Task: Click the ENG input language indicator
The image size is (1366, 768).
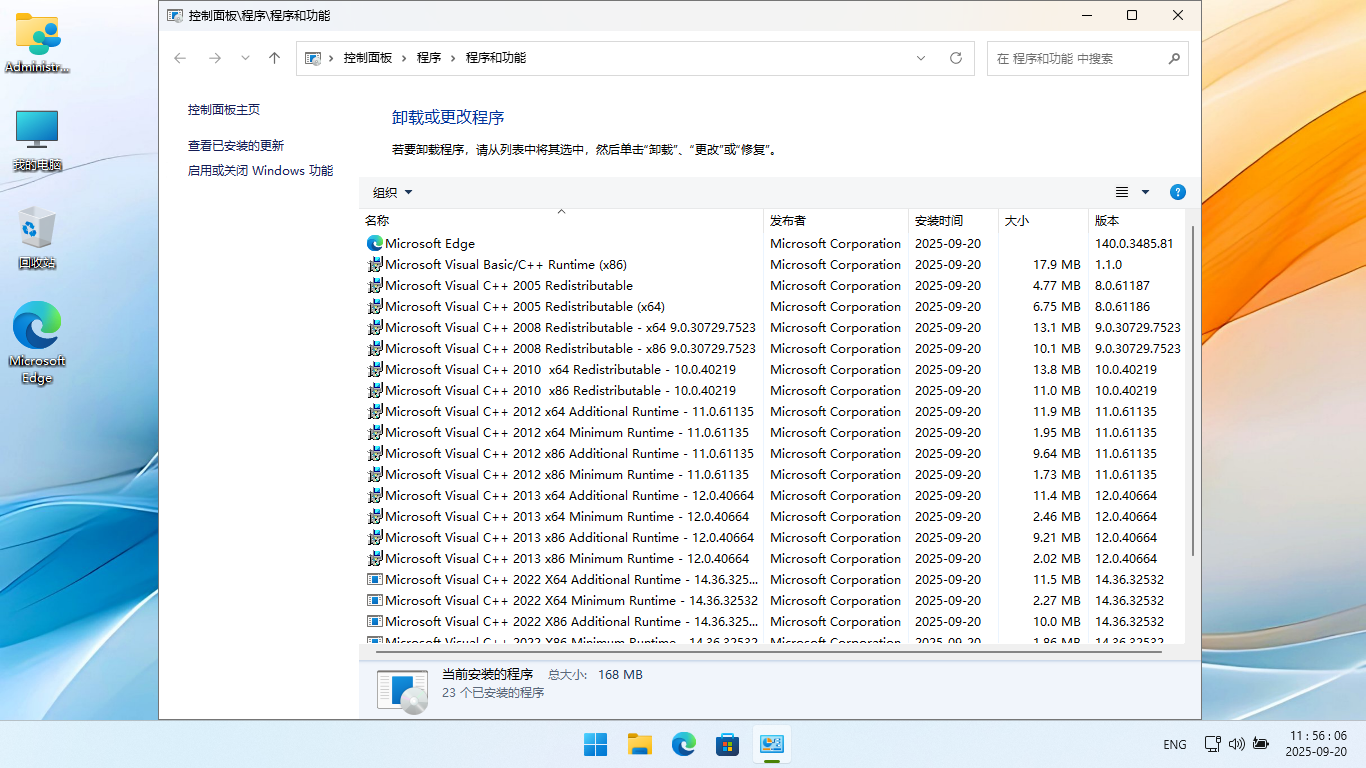Action: click(1175, 745)
